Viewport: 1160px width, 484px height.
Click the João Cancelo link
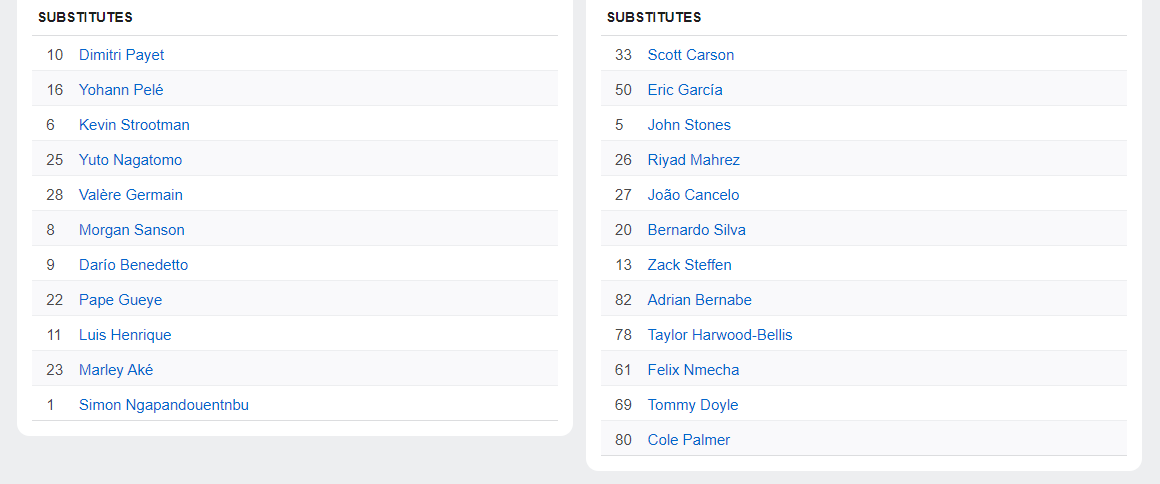tap(693, 195)
